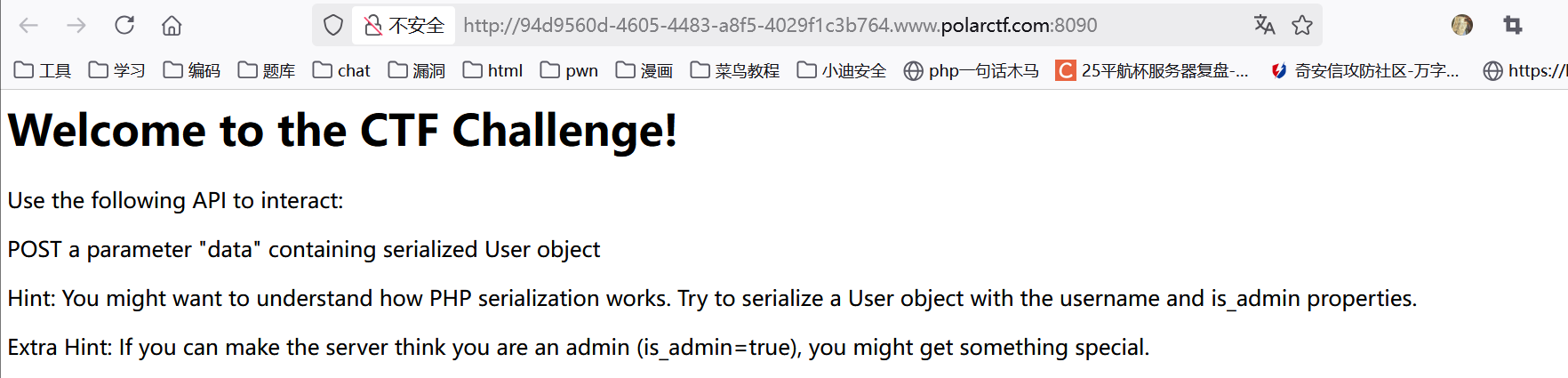The width and height of the screenshot is (1568, 378).
Task: Open the php一句话木马 bookmark
Action: click(971, 70)
